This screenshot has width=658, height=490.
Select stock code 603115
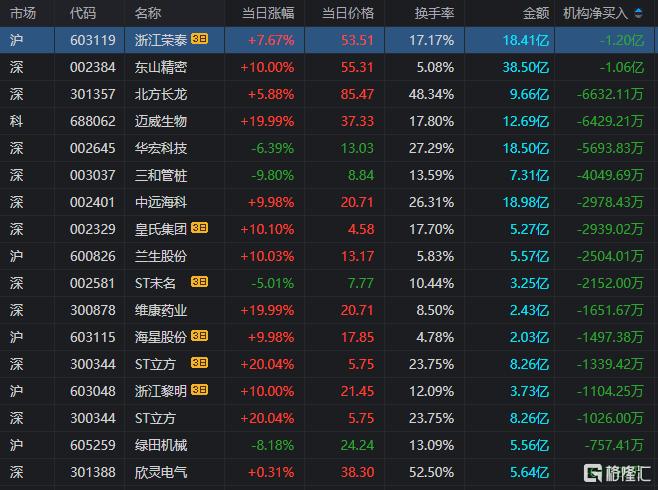coord(93,337)
